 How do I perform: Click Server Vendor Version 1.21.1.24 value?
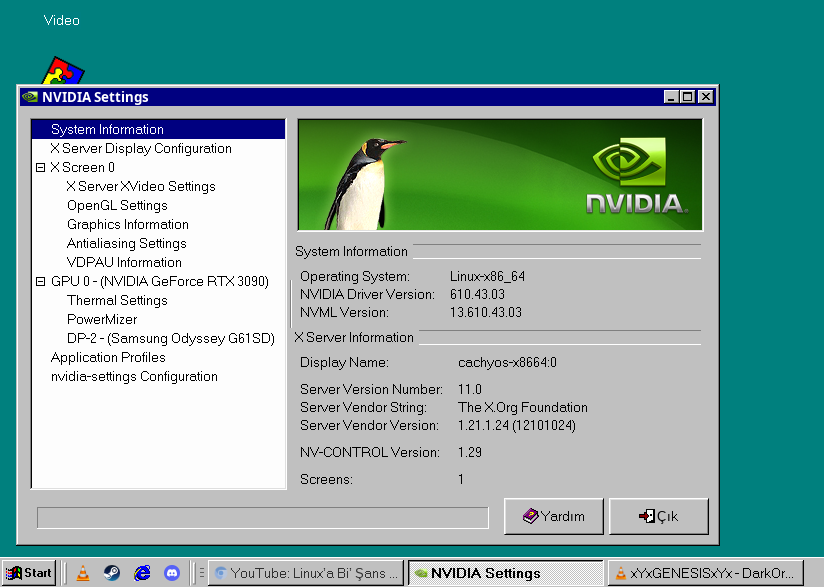point(517,425)
